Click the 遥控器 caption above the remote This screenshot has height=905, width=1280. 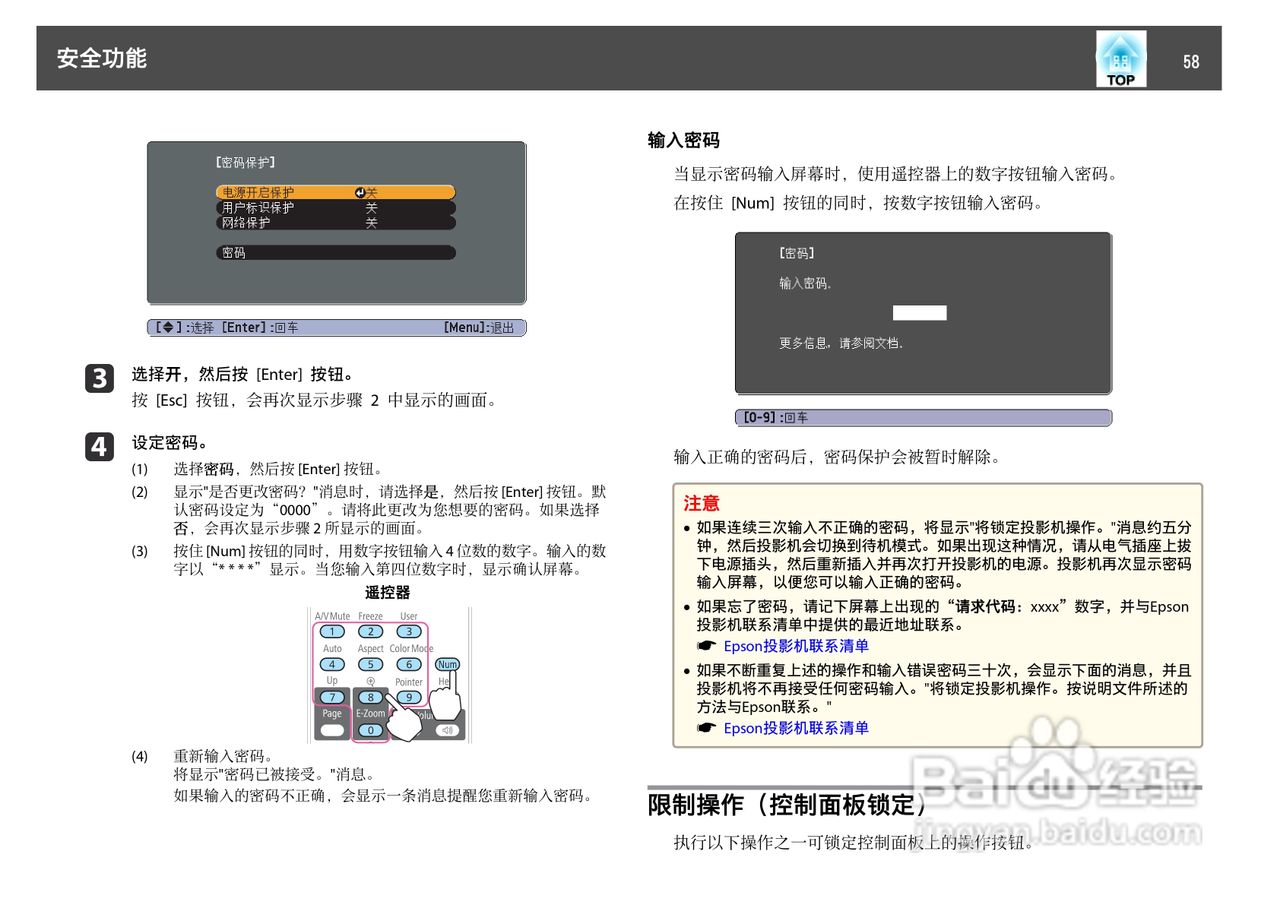click(x=388, y=592)
